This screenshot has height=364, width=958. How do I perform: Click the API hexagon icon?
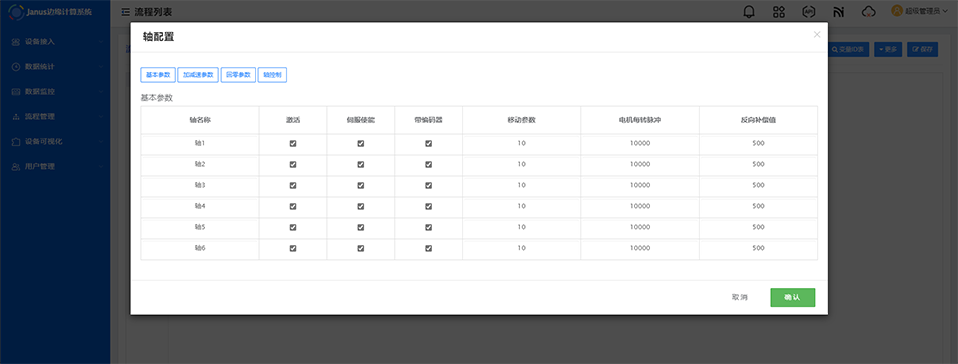[x=808, y=12]
